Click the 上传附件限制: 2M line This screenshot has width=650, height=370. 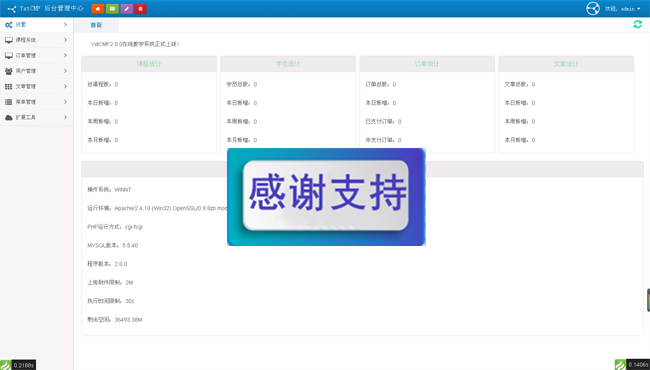[110, 283]
